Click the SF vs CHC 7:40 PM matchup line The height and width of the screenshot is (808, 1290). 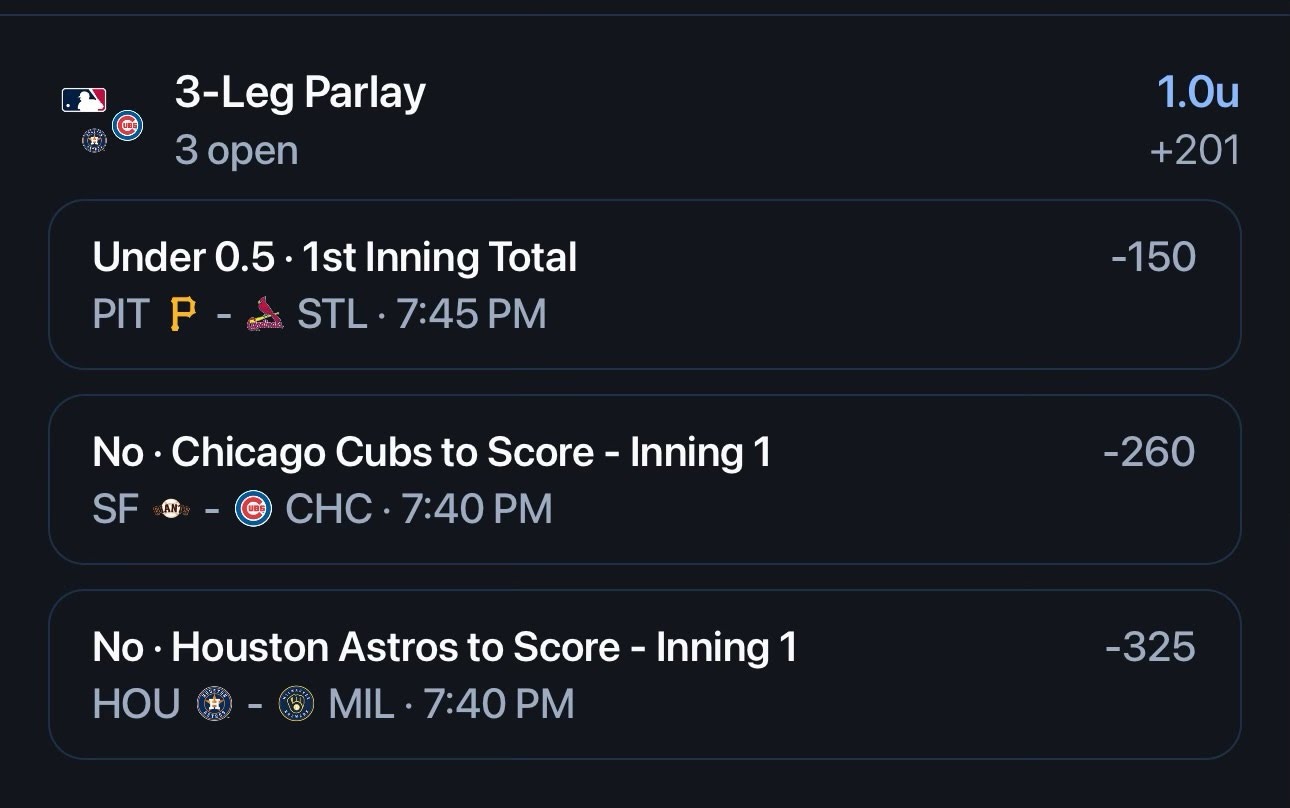322,510
